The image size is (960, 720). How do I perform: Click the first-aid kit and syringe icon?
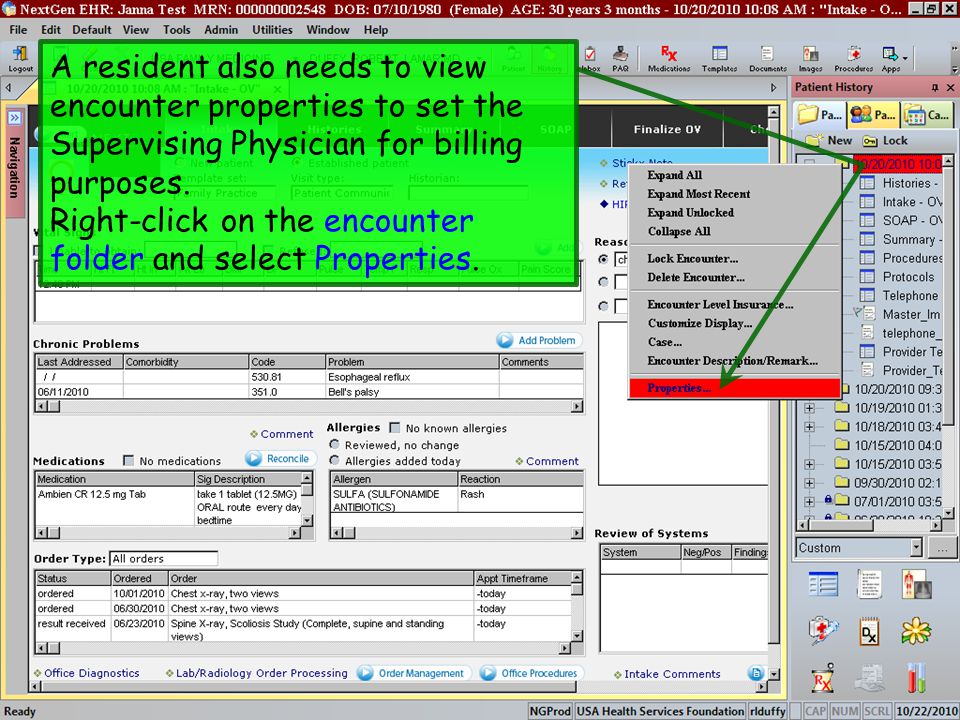pyautogui.click(x=823, y=631)
